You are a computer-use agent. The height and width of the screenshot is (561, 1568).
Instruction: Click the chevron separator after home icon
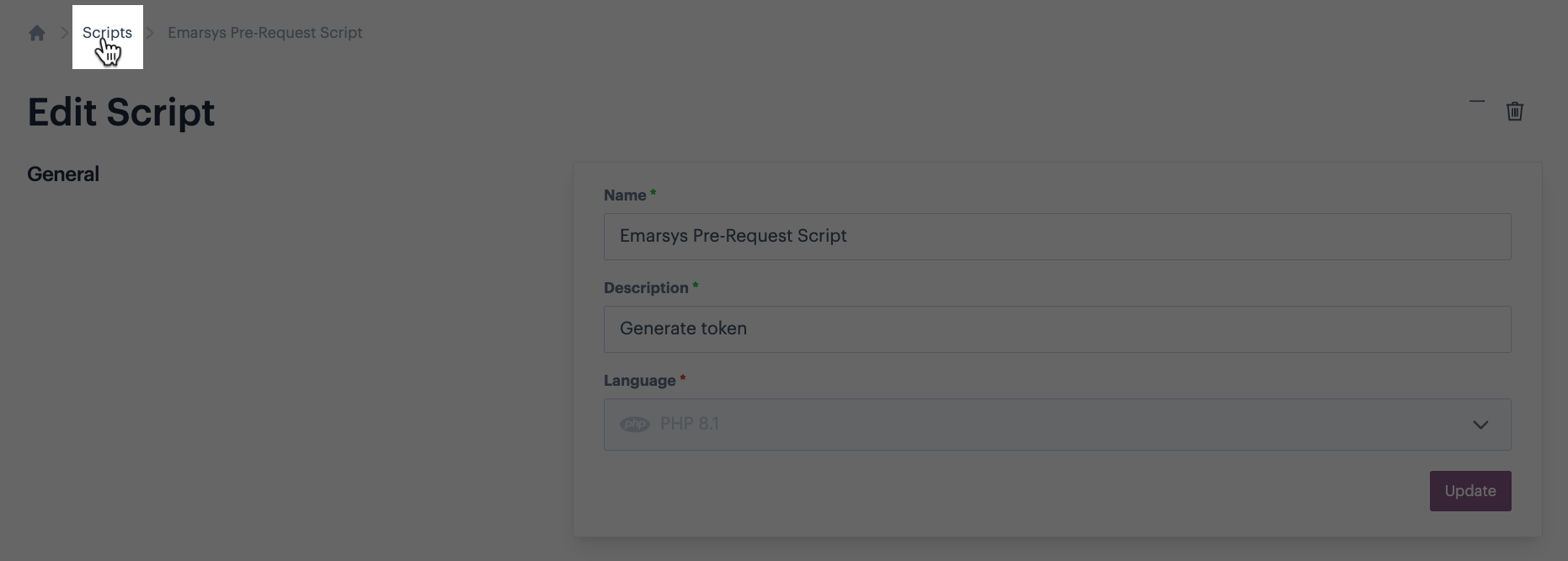click(64, 33)
